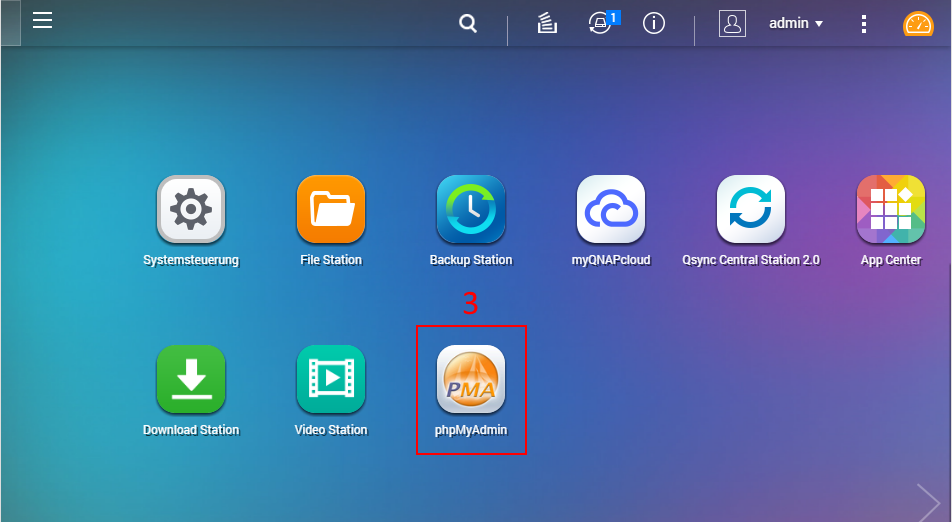This screenshot has width=952, height=522.
Task: Open the phpMyAdmin PMA icon
Action: [471, 379]
